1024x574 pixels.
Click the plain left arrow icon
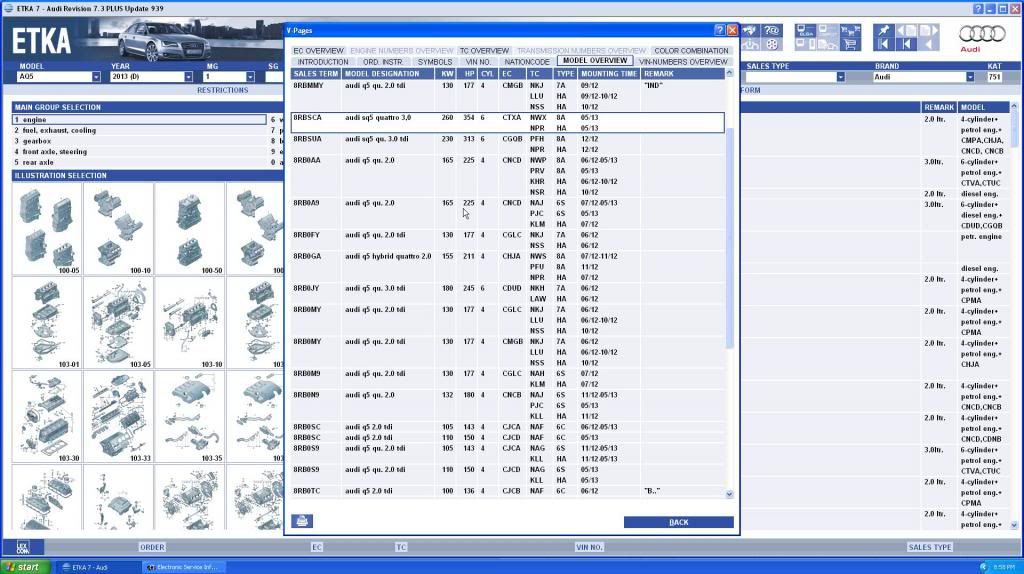[928, 44]
